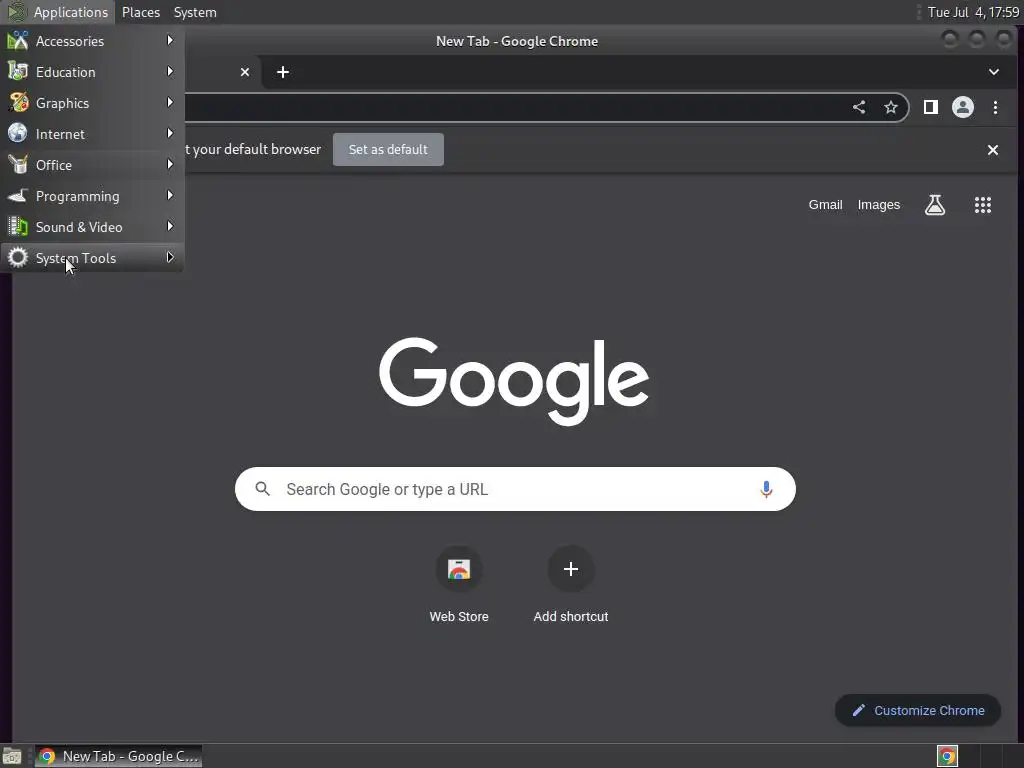The height and width of the screenshot is (768, 1024).
Task: Share this page icon in address bar
Action: pyautogui.click(x=859, y=107)
